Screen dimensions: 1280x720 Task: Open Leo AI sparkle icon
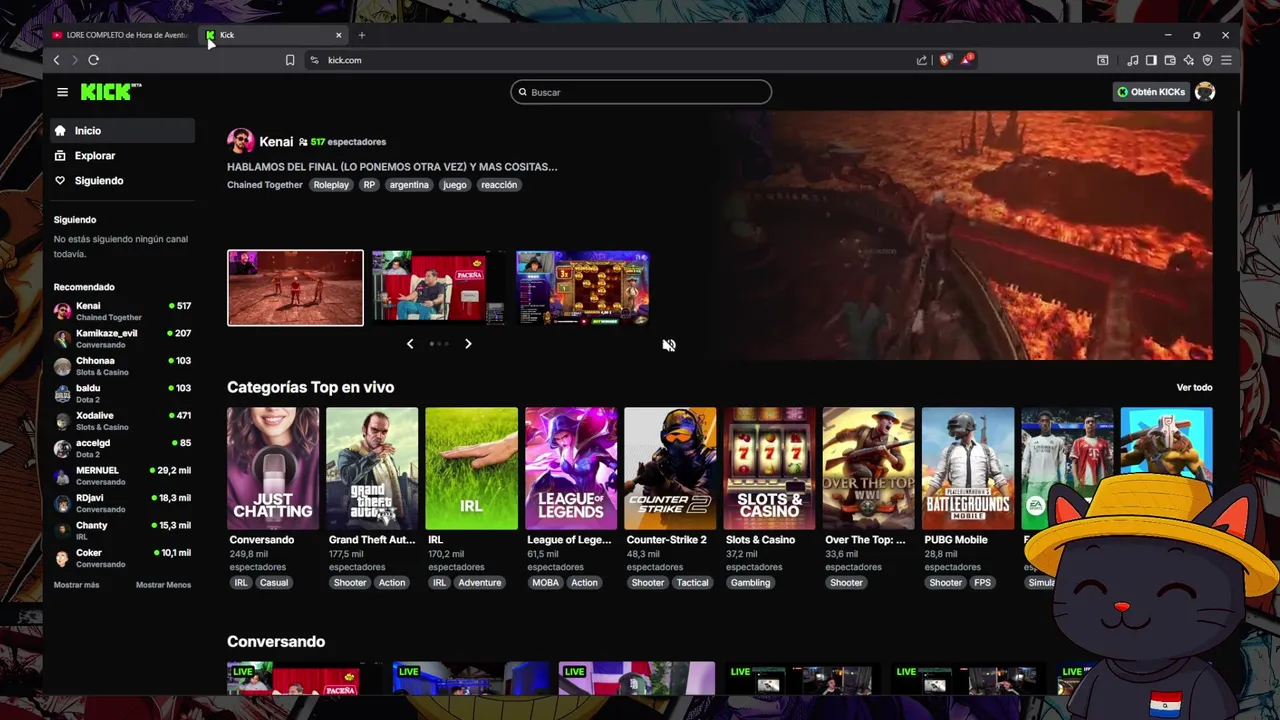tap(1188, 60)
